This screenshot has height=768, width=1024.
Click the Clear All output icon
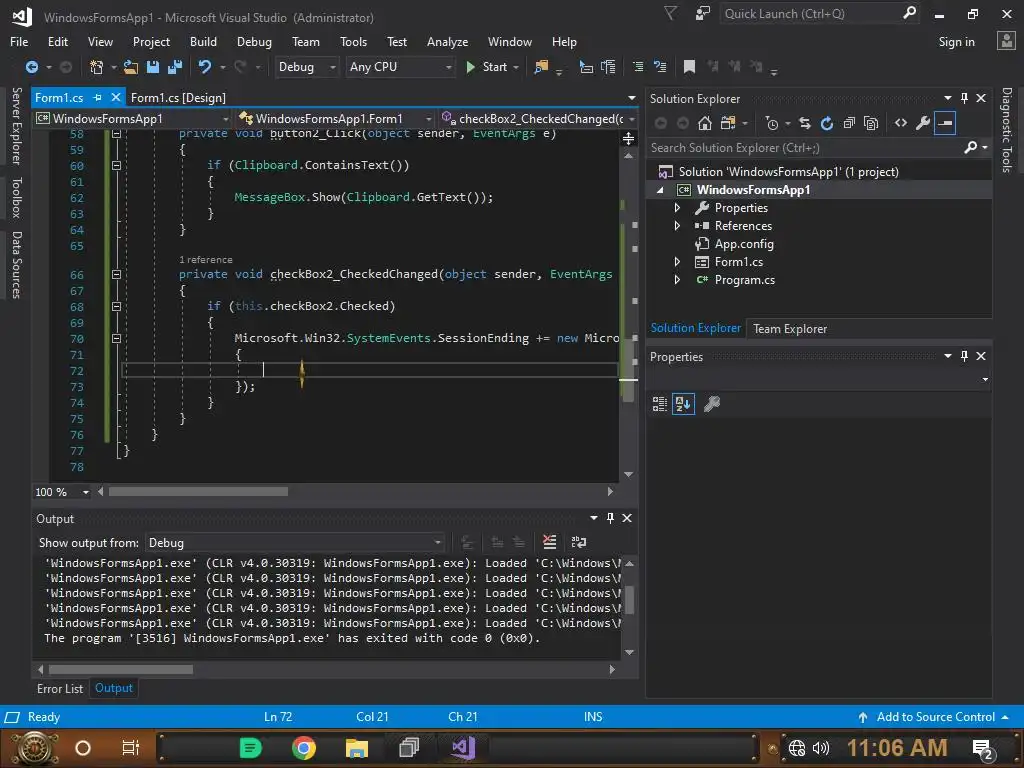(x=550, y=542)
